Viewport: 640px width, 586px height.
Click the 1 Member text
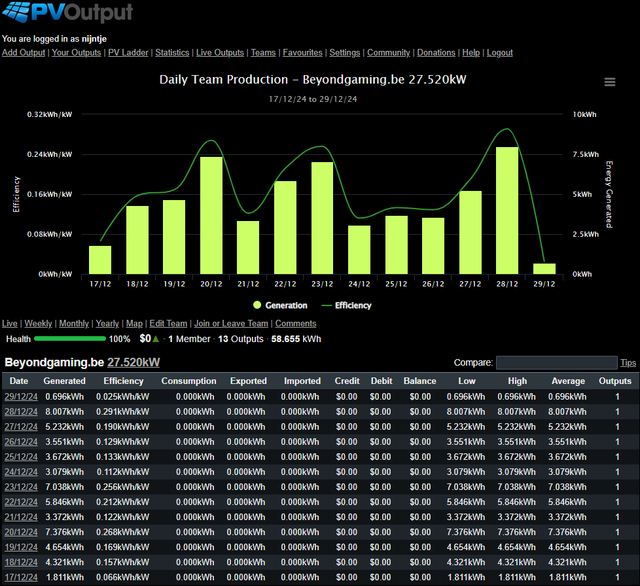(189, 339)
